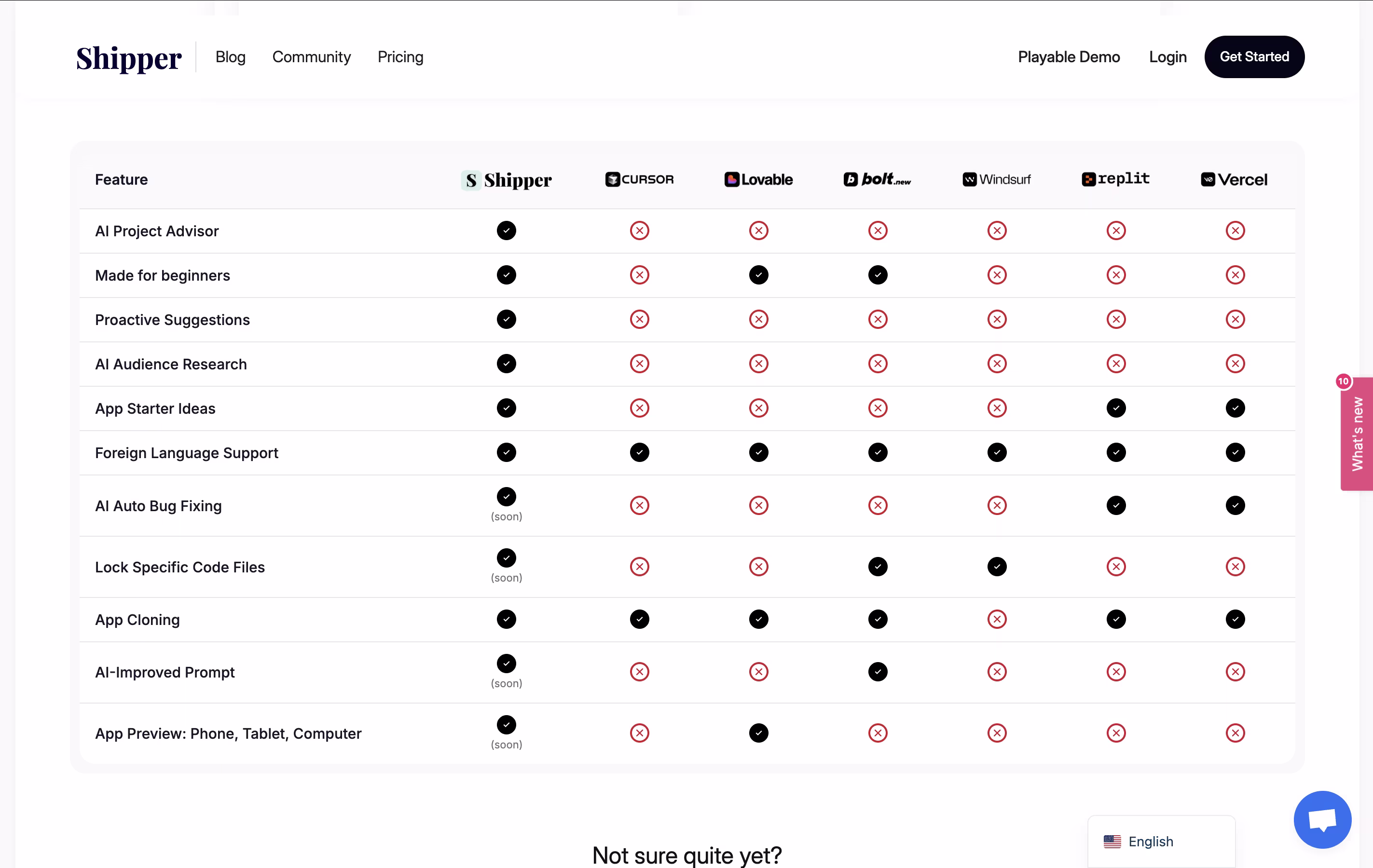Click the Windsurf logo column header
Image resolution: width=1373 pixels, height=868 pixels.
[997, 179]
